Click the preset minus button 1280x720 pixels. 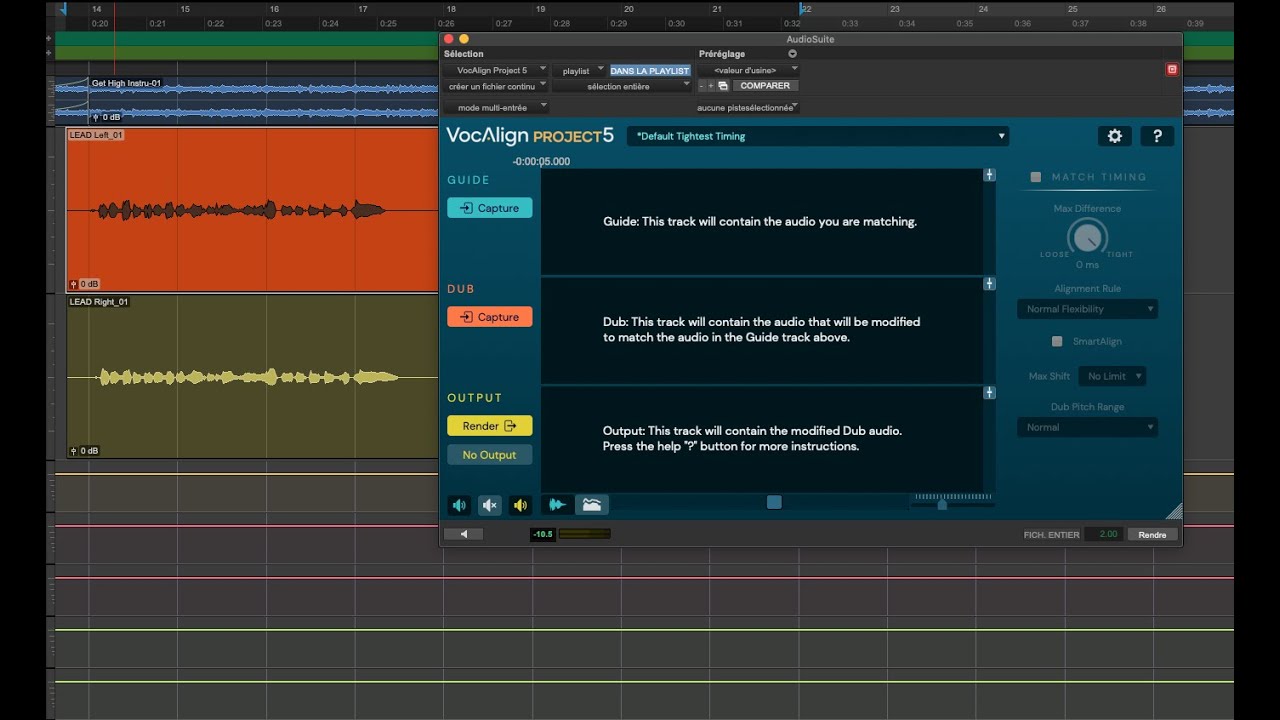[701, 86]
